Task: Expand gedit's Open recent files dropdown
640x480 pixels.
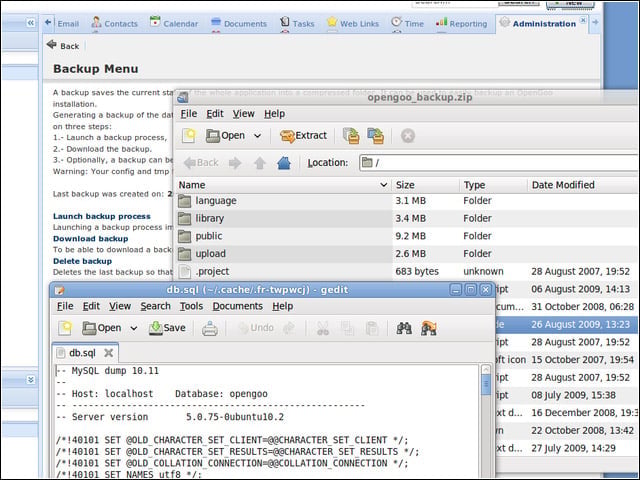Action: [133, 328]
